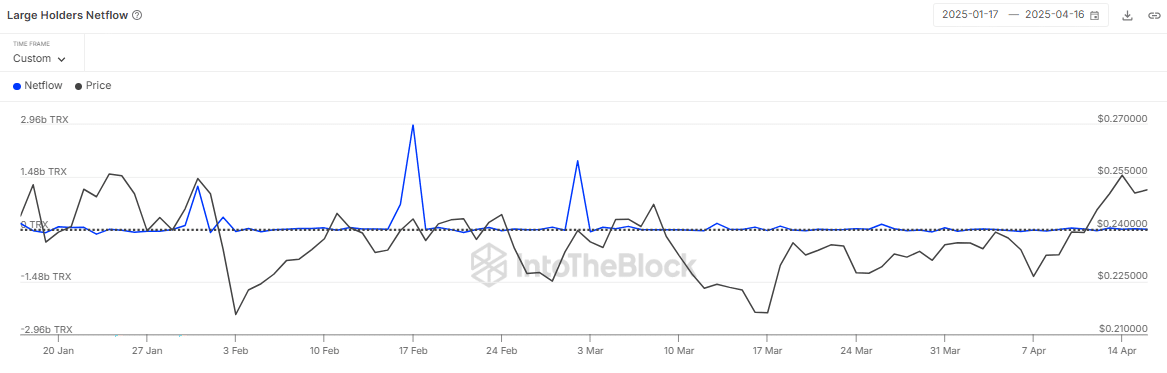Click the 17 Feb netflow spike peak
This screenshot has width=1167, height=373.
click(412, 125)
